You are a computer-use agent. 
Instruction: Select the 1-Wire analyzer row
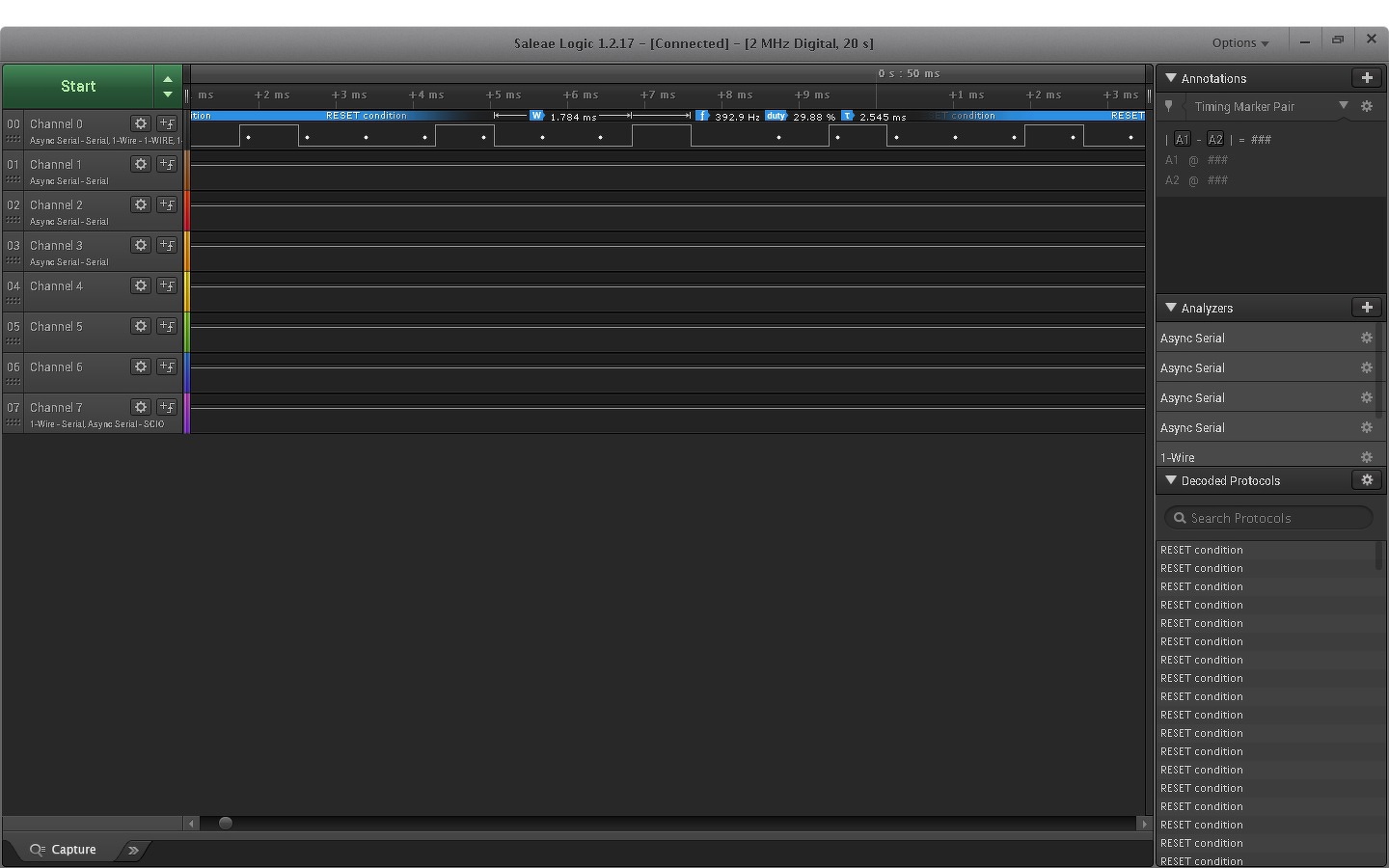pyautogui.click(x=1268, y=457)
